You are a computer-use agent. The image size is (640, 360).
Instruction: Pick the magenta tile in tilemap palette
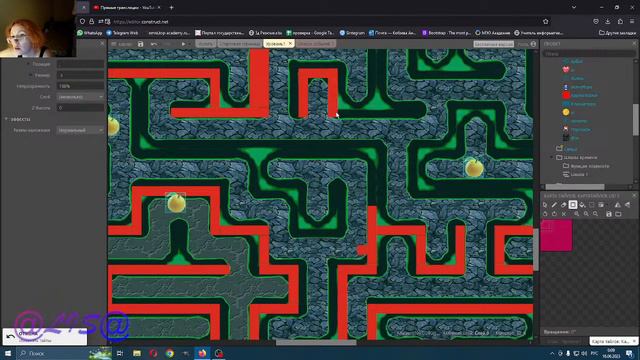point(556,236)
